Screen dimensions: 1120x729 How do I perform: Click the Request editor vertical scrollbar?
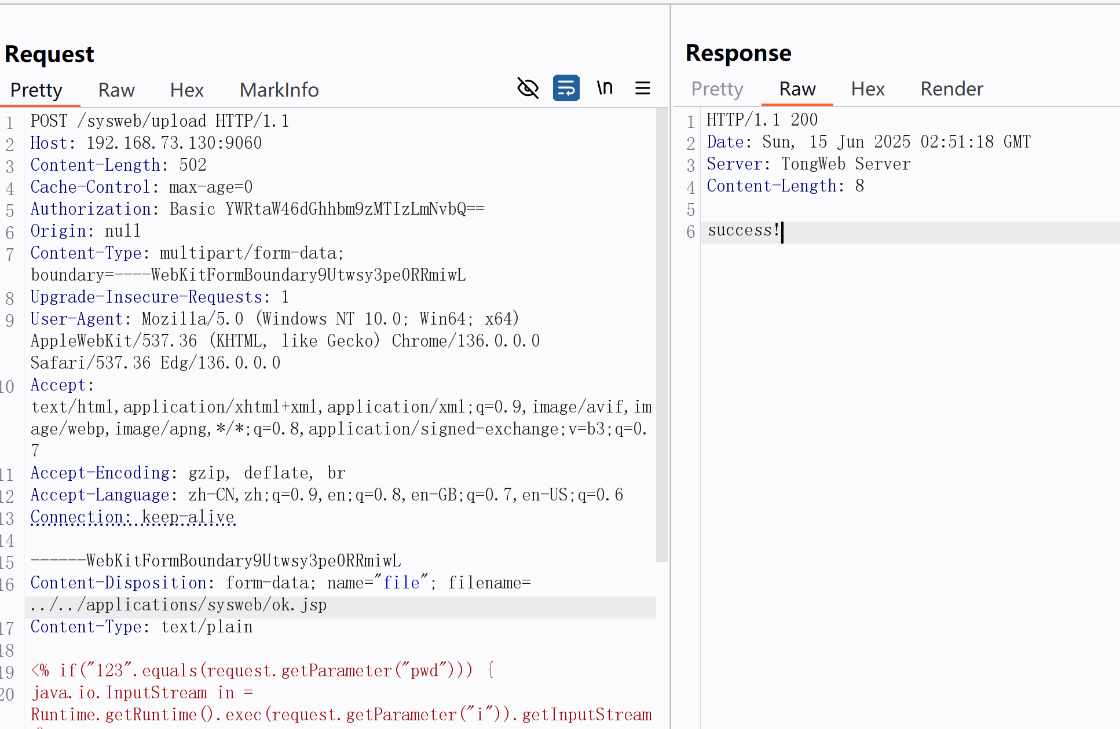(x=662, y=336)
